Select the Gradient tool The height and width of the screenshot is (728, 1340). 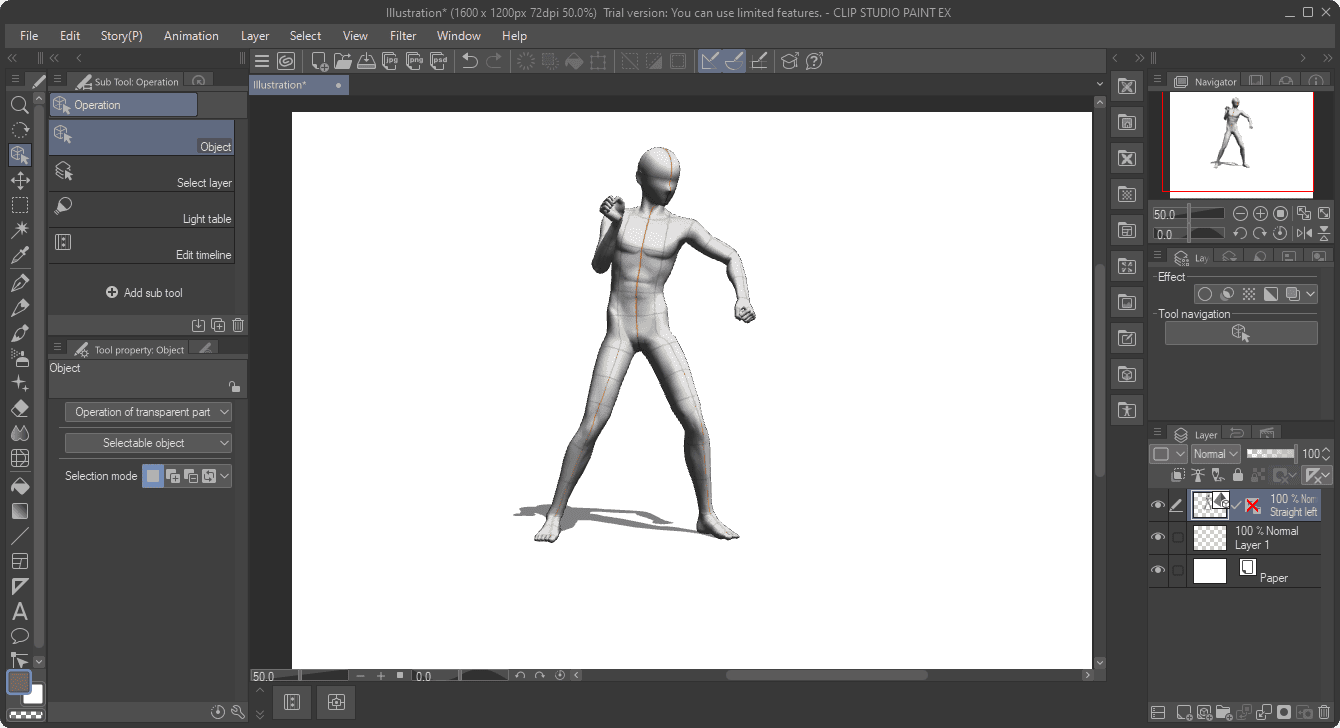[x=19, y=511]
